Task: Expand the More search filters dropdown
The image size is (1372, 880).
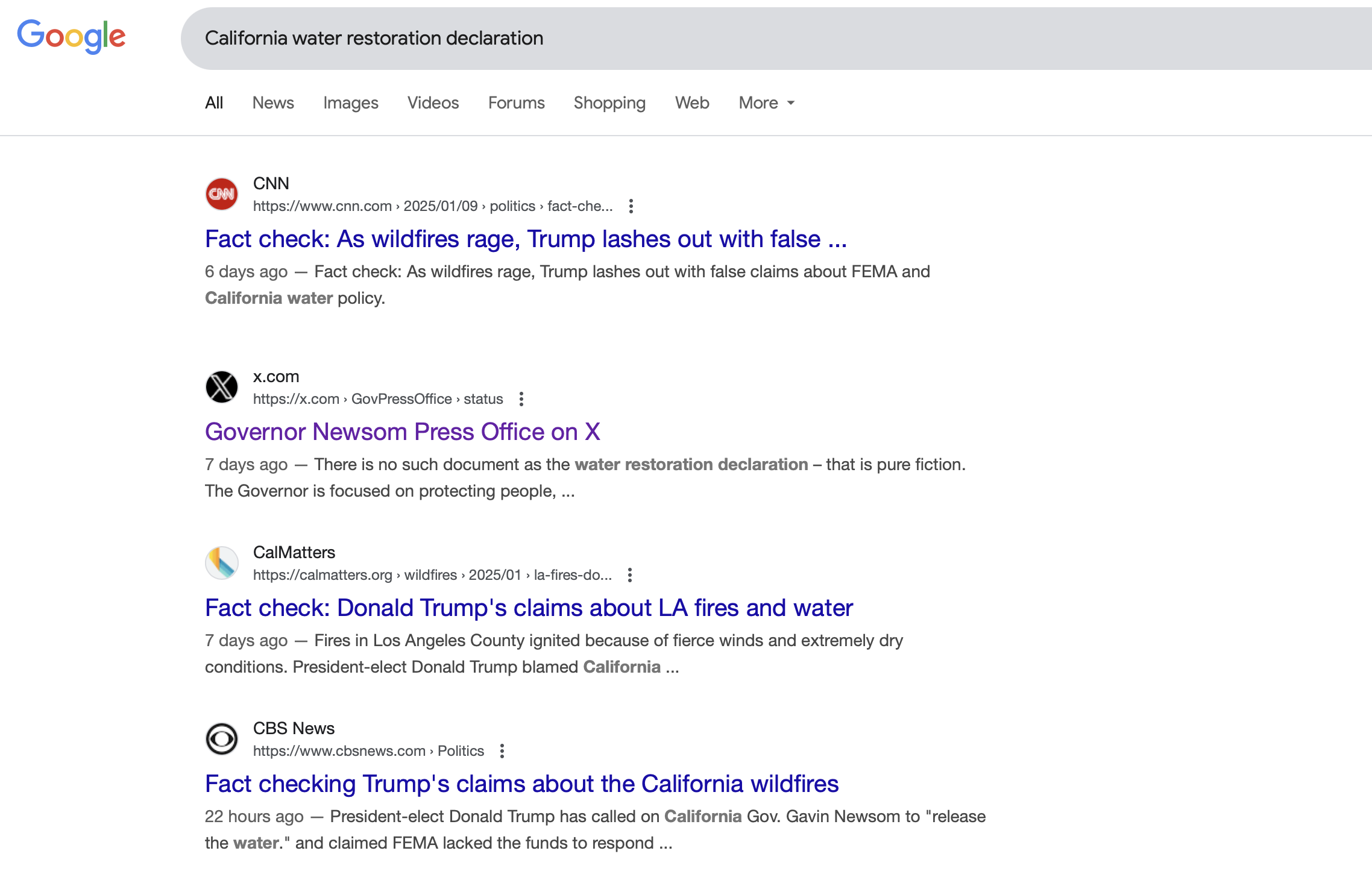Action: [766, 103]
